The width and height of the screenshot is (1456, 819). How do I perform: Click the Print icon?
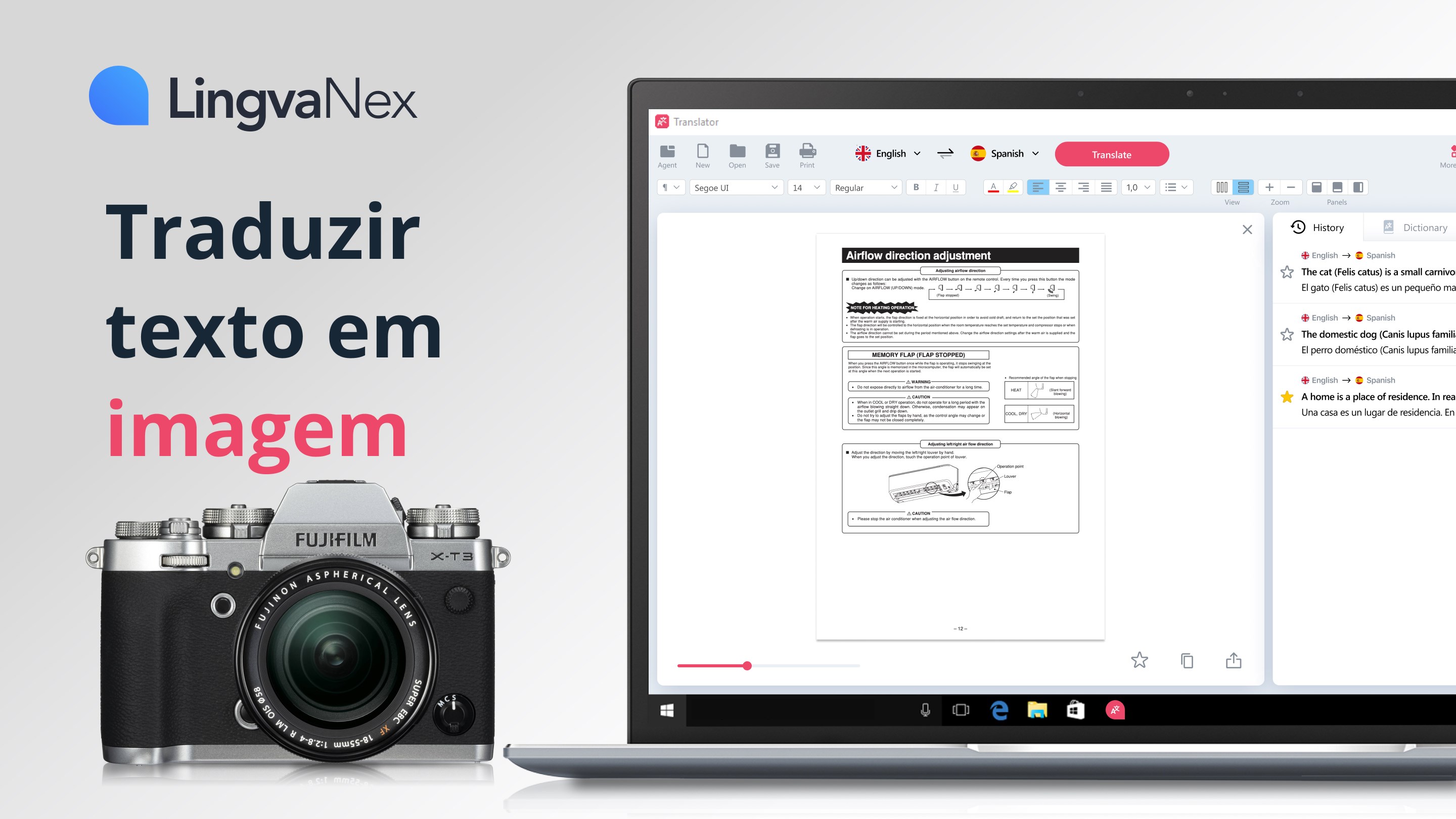807,153
